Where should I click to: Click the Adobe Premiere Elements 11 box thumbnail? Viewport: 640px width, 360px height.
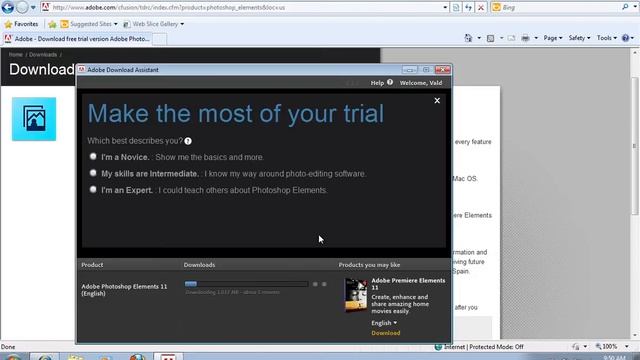coord(356,295)
